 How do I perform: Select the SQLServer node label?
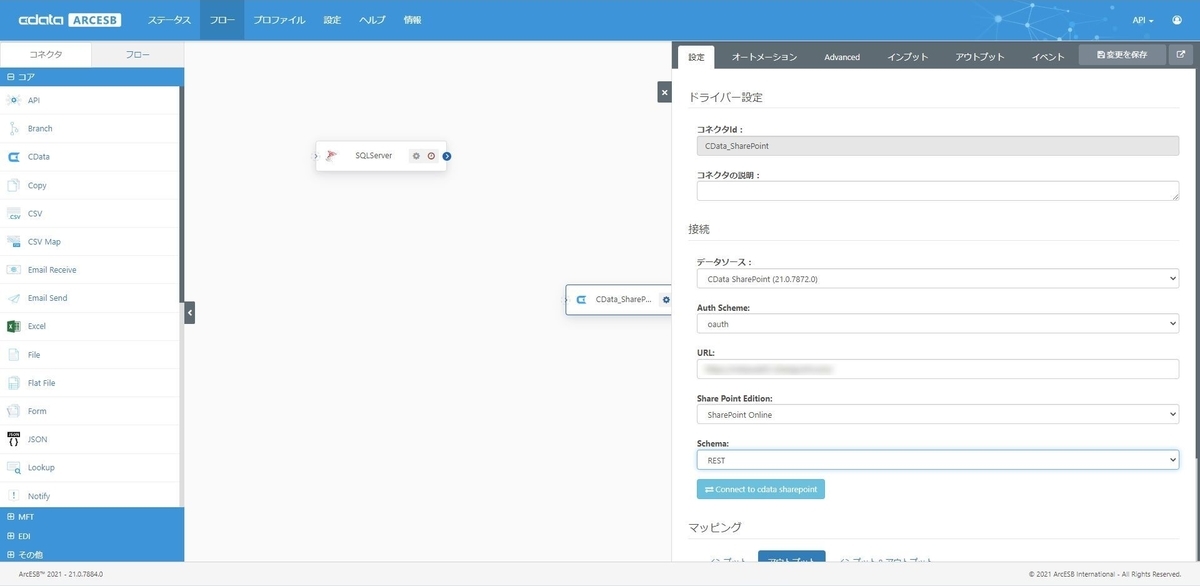click(x=374, y=156)
